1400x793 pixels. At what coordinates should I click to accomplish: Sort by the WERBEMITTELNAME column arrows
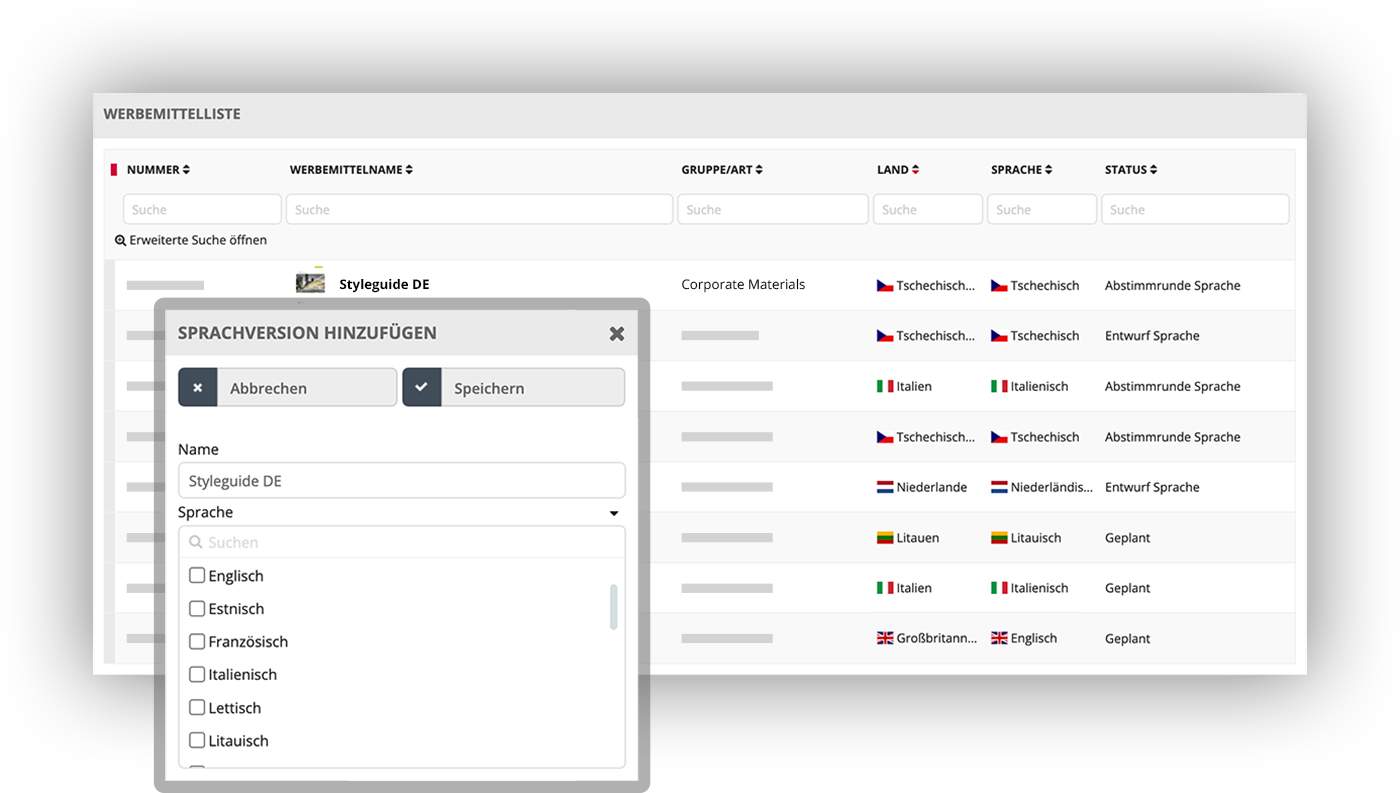[x=409, y=170]
